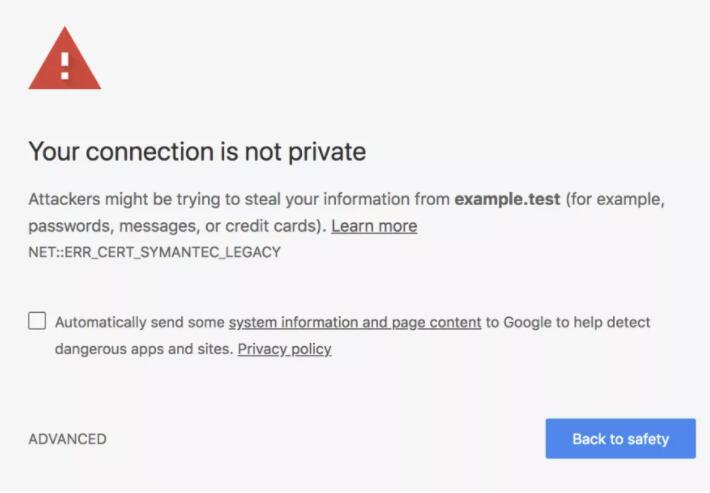Click the "Attackers might be trying" text

coord(120,199)
